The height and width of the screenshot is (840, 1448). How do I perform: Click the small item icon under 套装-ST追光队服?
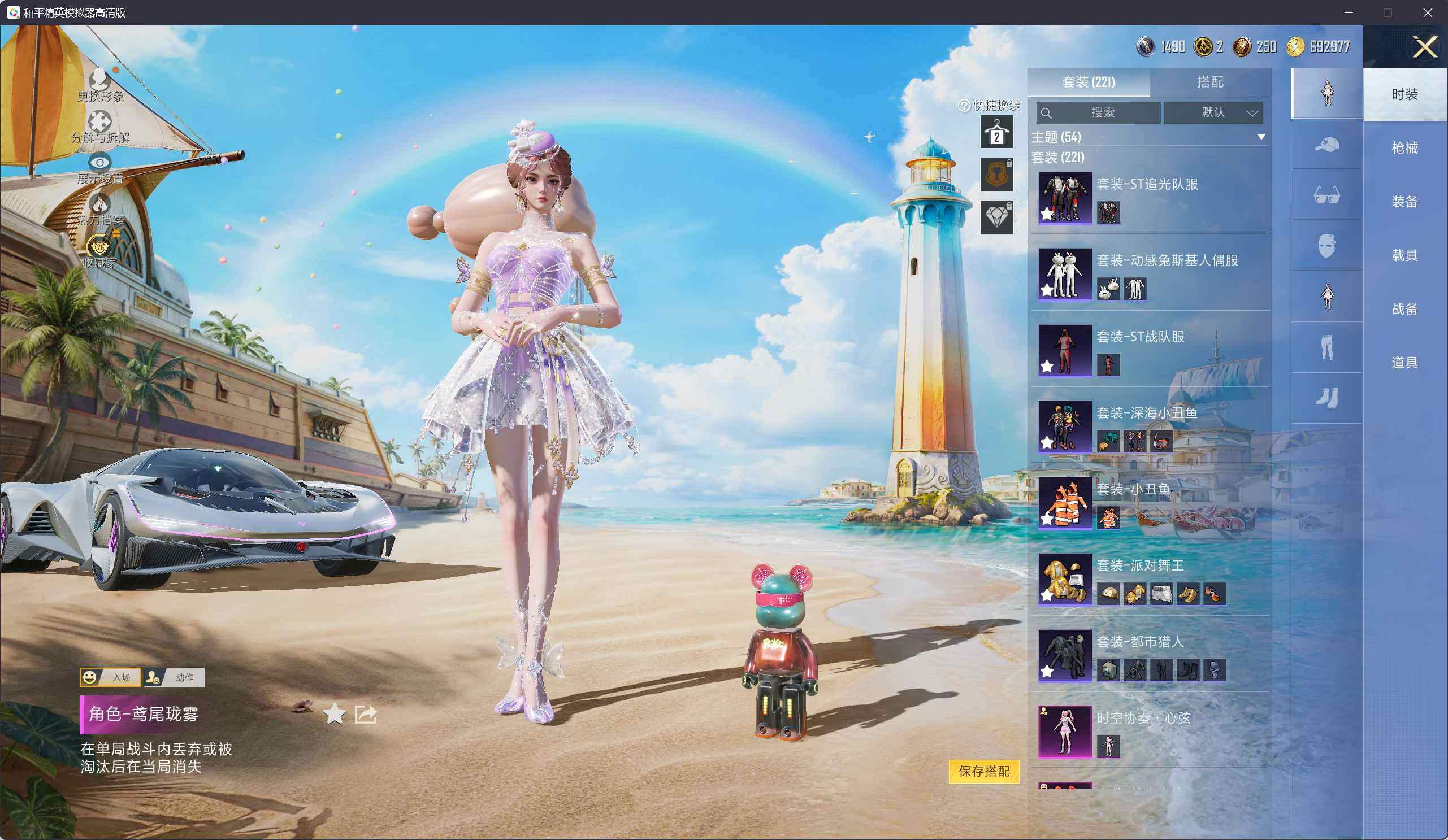(1108, 212)
